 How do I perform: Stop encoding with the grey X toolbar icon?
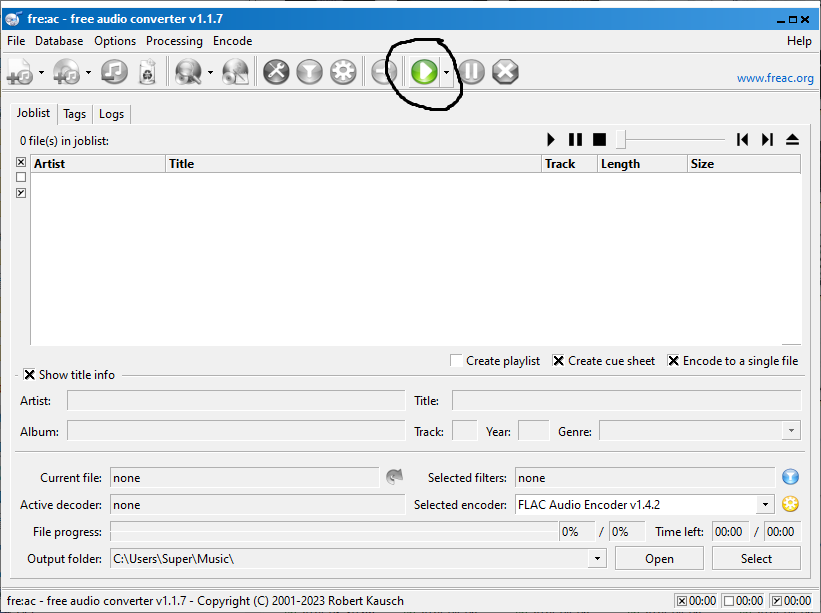(x=505, y=72)
